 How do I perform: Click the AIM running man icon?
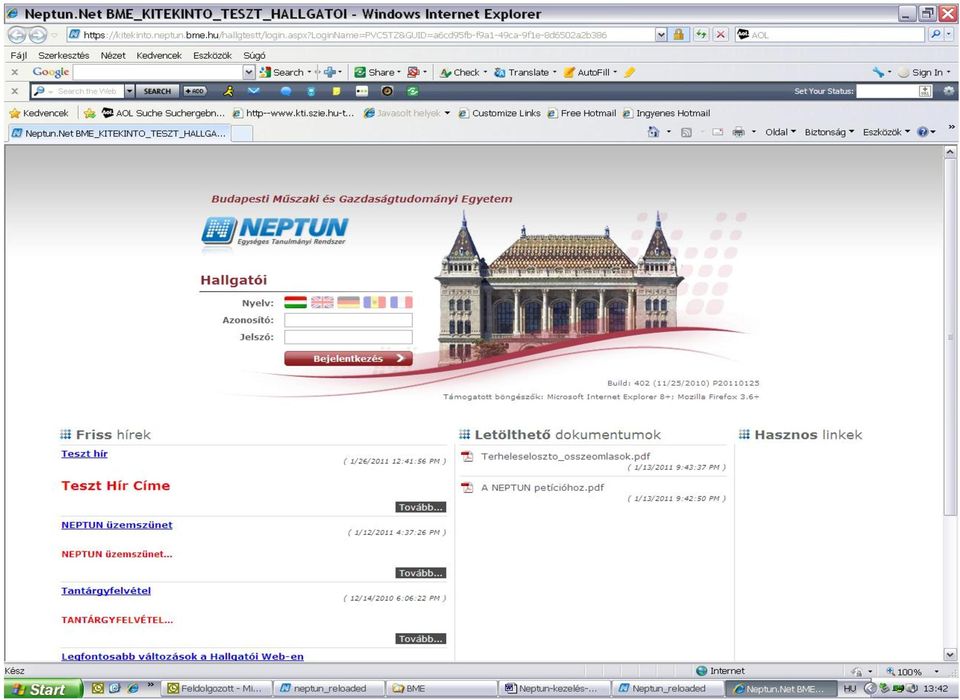tap(228, 91)
